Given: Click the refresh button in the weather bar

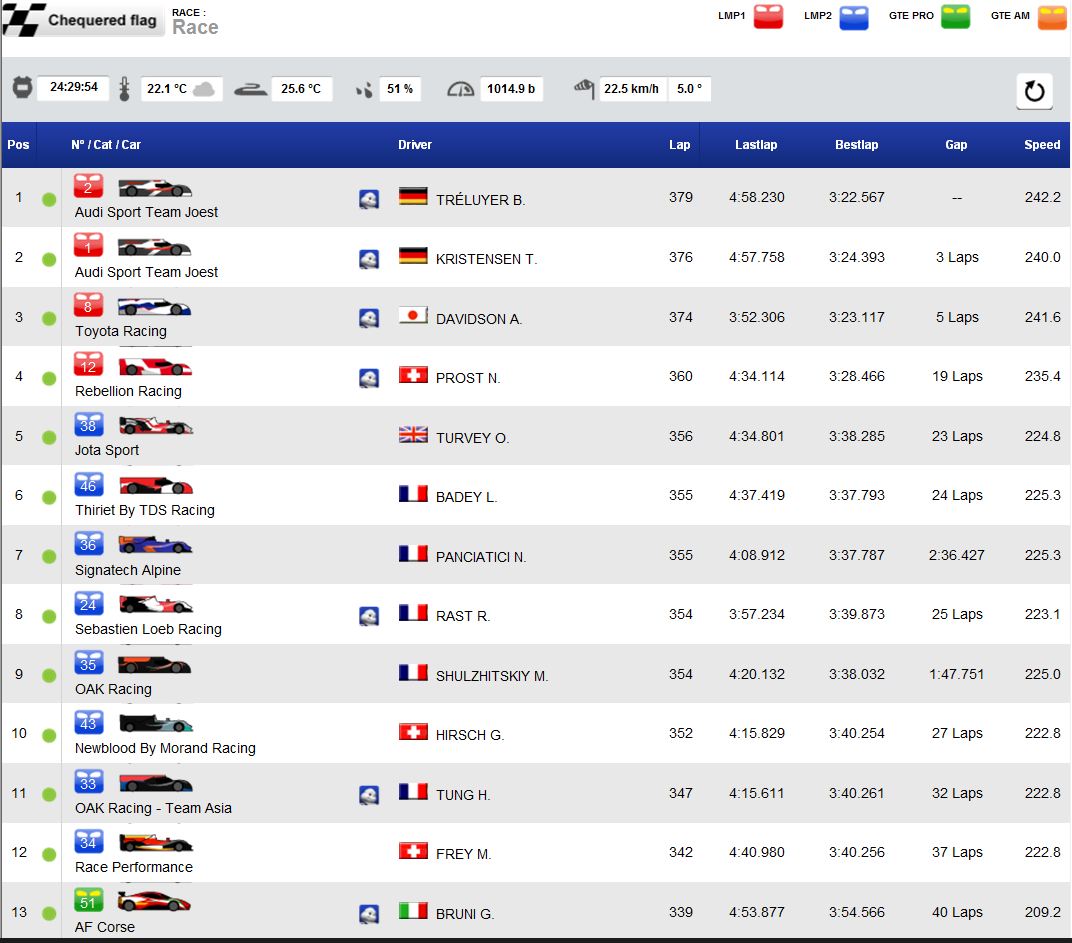Looking at the screenshot, I should coord(1034,91).
